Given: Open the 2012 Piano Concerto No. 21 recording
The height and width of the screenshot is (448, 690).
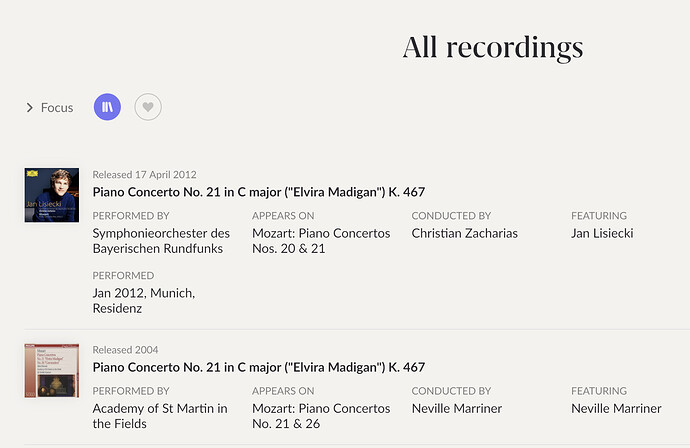Looking at the screenshot, I should click(259, 192).
